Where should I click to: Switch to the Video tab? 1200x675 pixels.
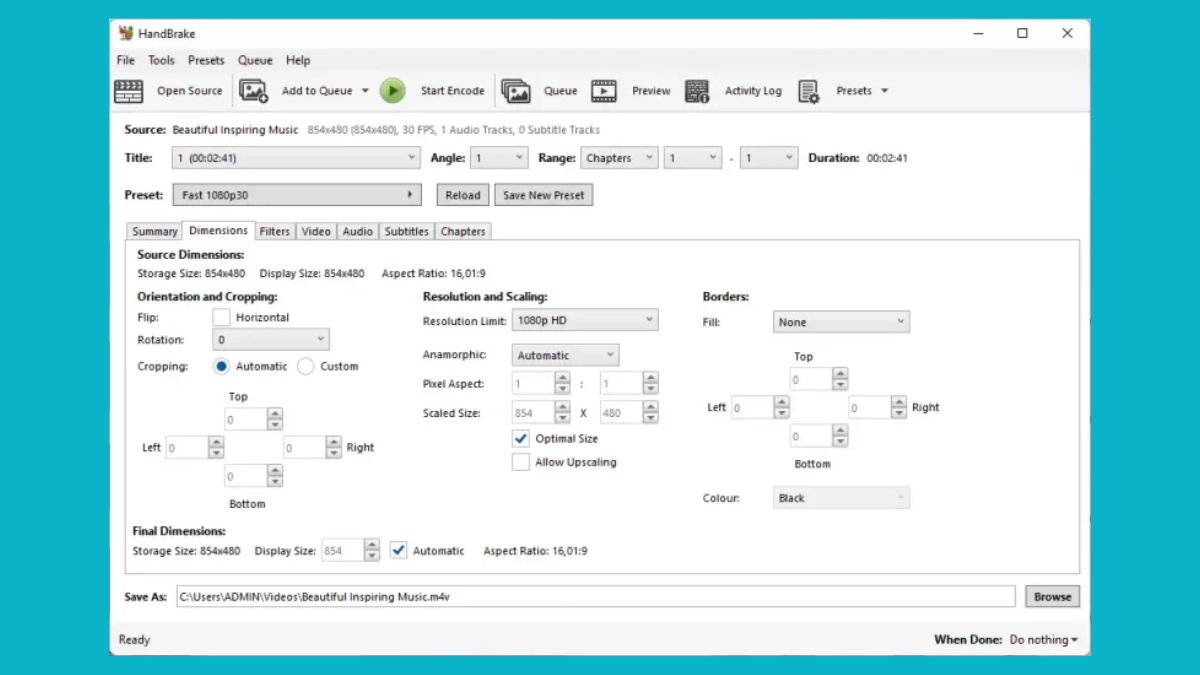pyautogui.click(x=316, y=231)
